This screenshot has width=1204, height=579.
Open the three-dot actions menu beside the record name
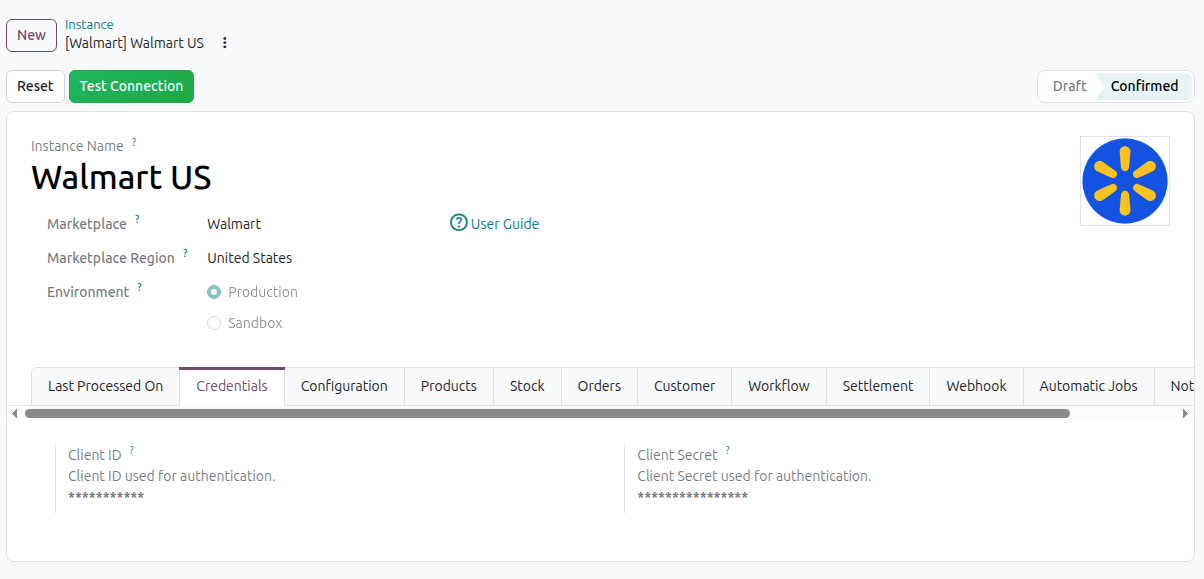point(224,43)
